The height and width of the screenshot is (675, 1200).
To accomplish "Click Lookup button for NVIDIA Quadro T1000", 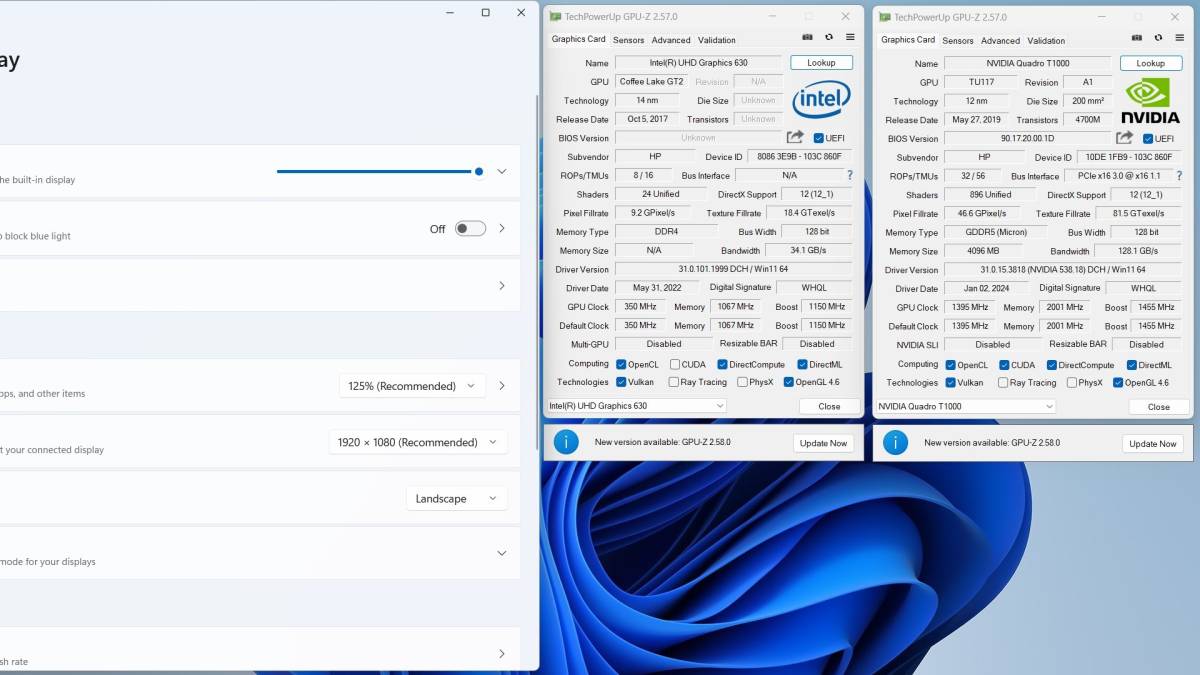I will tap(1150, 63).
